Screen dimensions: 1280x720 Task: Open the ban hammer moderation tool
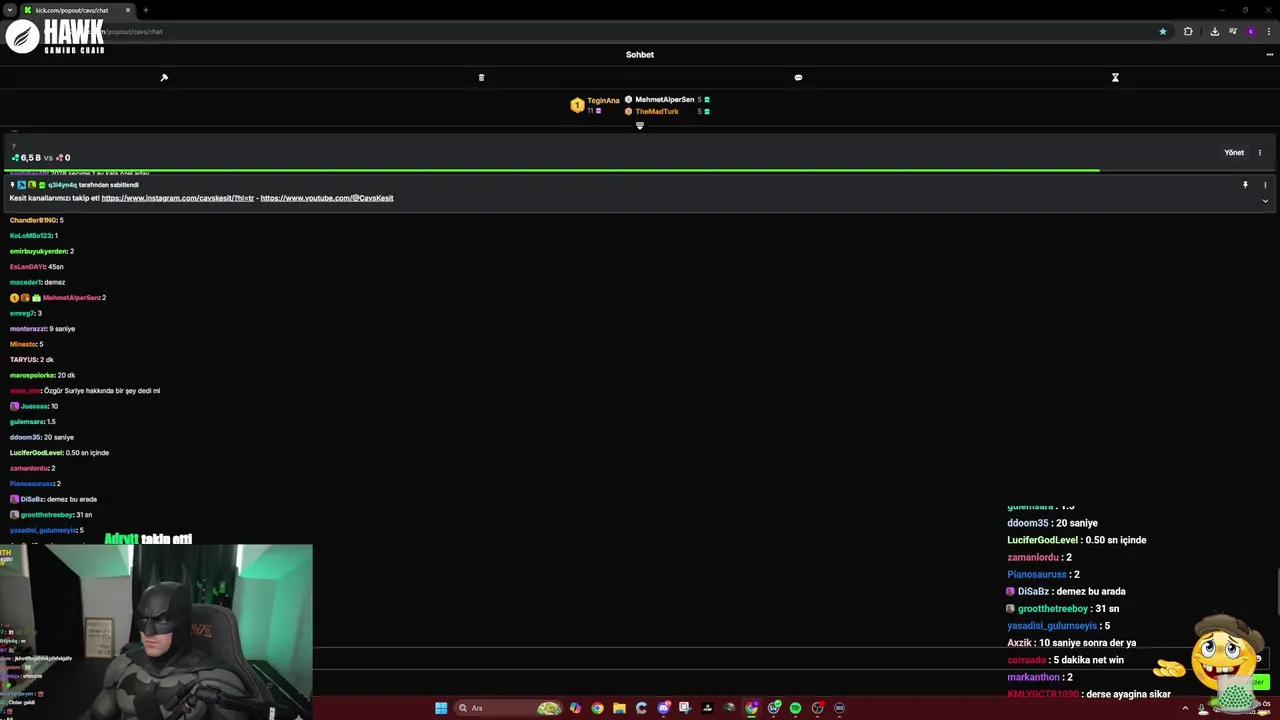[164, 77]
